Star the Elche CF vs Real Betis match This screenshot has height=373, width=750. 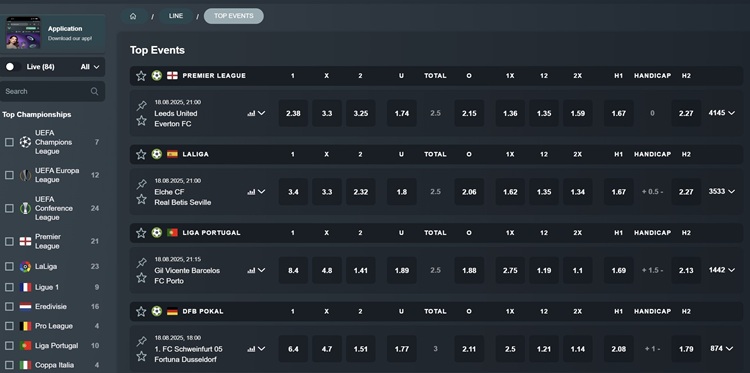(x=141, y=199)
